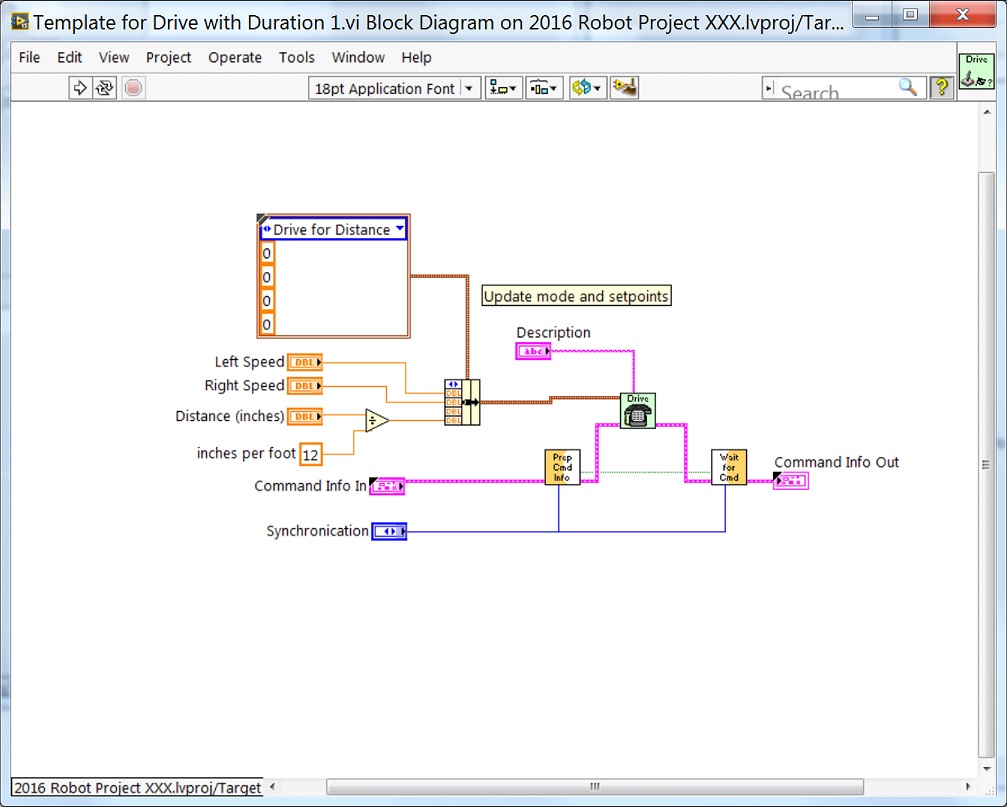Select the Prep Cmd Info subVI
Image resolution: width=1007 pixels, height=807 pixels.
[x=562, y=468]
